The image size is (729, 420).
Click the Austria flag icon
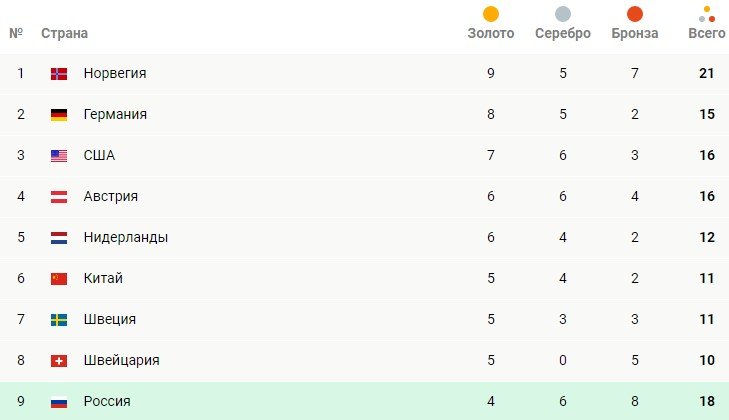[x=59, y=197]
